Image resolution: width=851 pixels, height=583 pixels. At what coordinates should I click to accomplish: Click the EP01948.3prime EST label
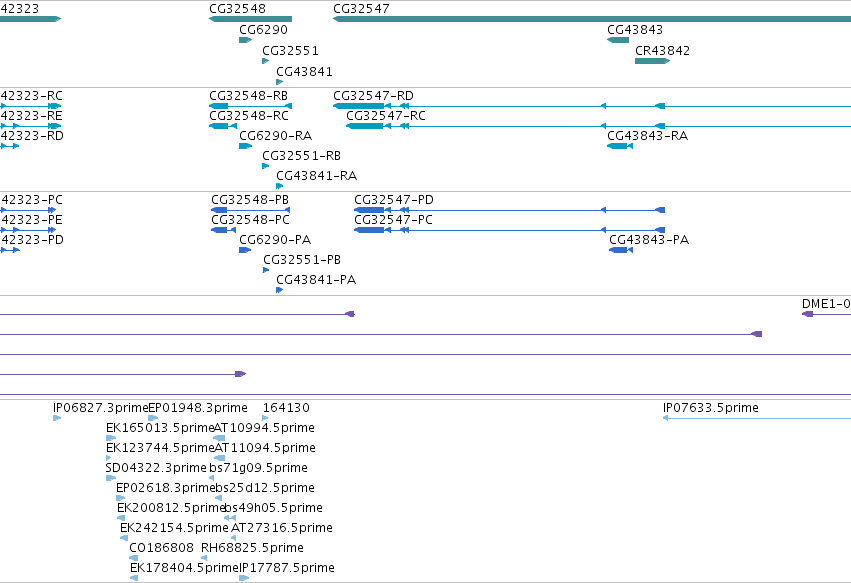(x=198, y=408)
